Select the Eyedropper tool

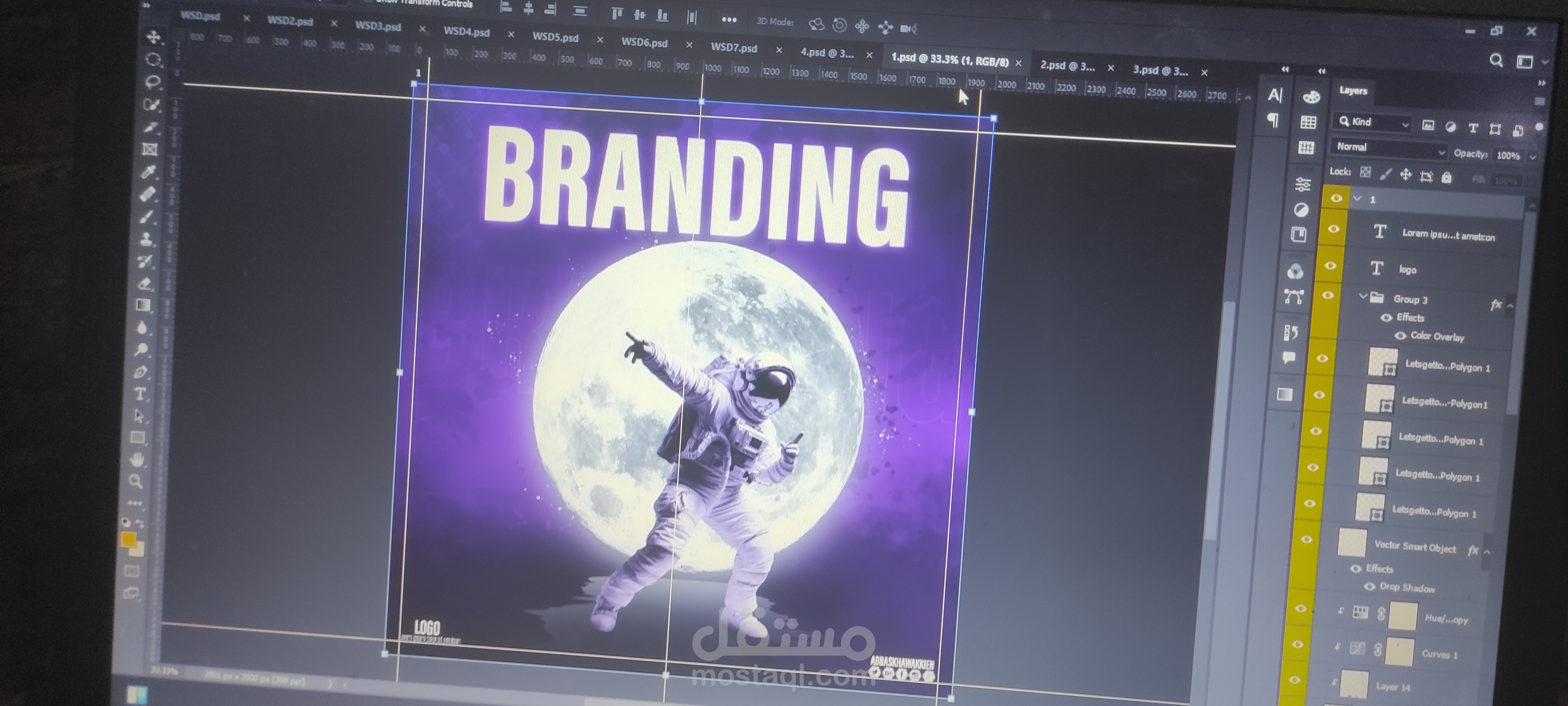pyautogui.click(x=149, y=172)
